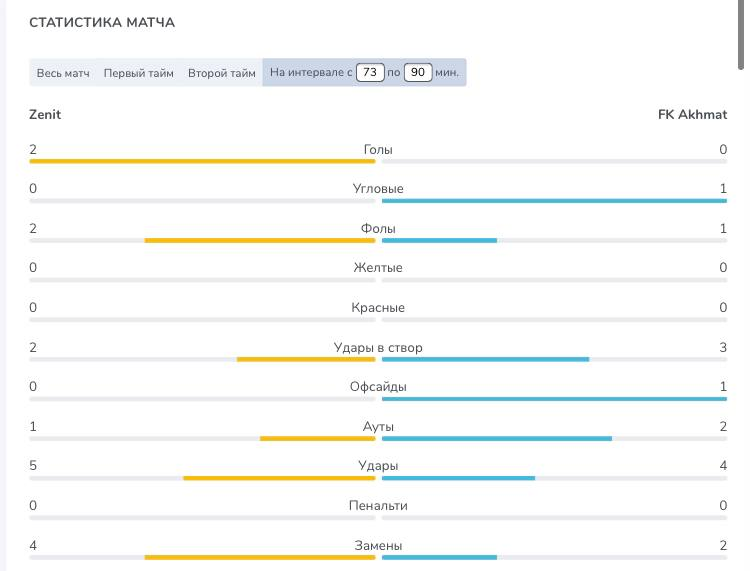Click the Пенальти stat label
The width and height of the screenshot is (750, 571).
pos(378,506)
